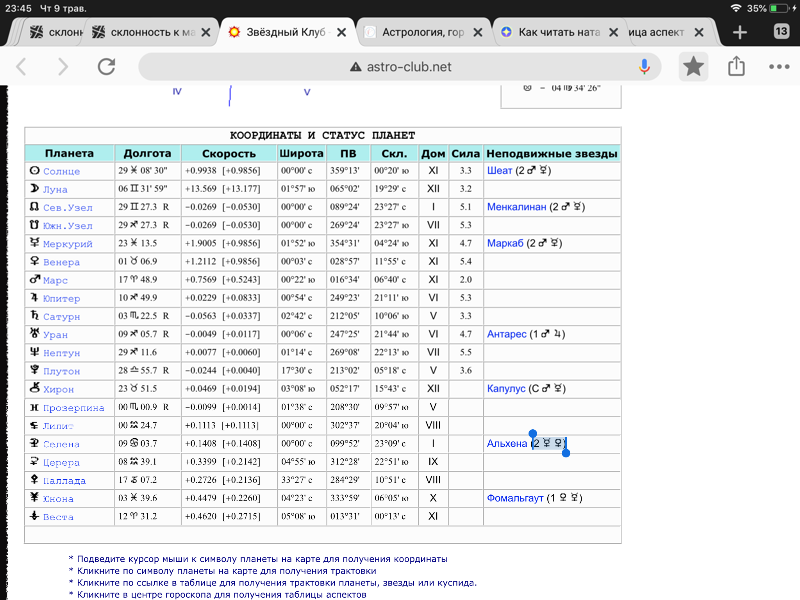Switch to first склонн tab
This screenshot has width=800, height=600.
pos(56,32)
